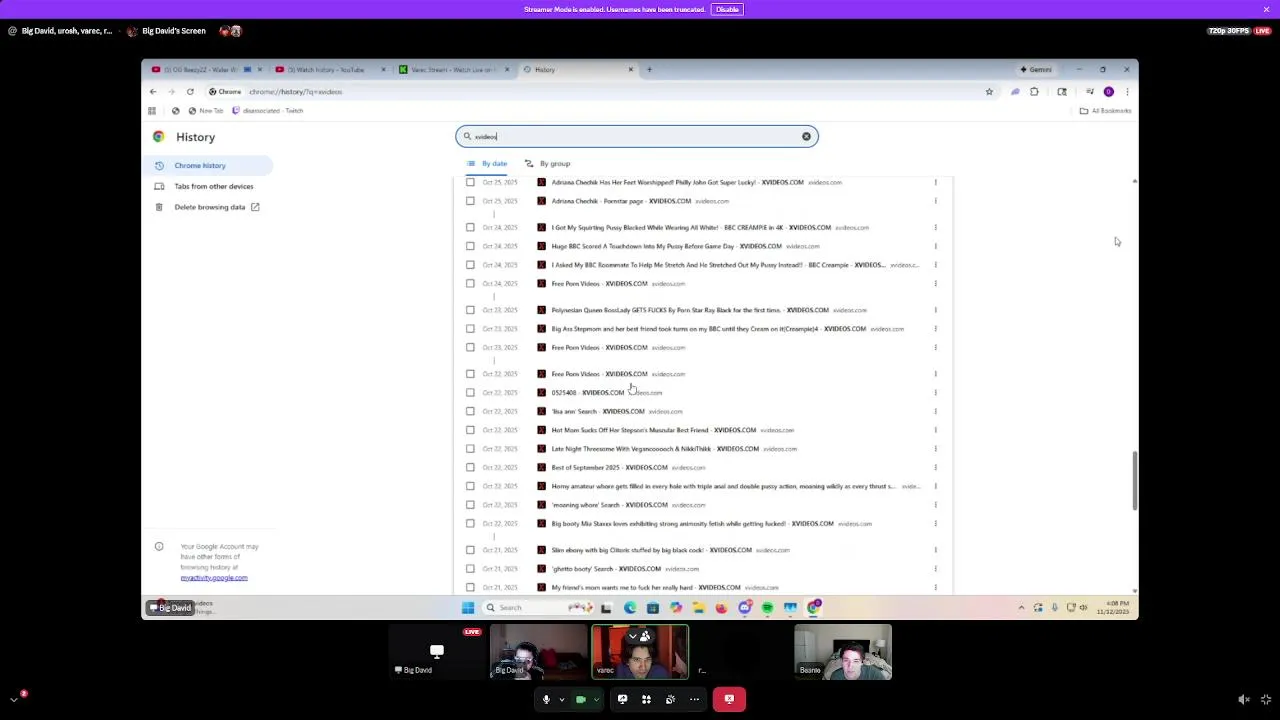Close the History browser tab

[x=630, y=70]
